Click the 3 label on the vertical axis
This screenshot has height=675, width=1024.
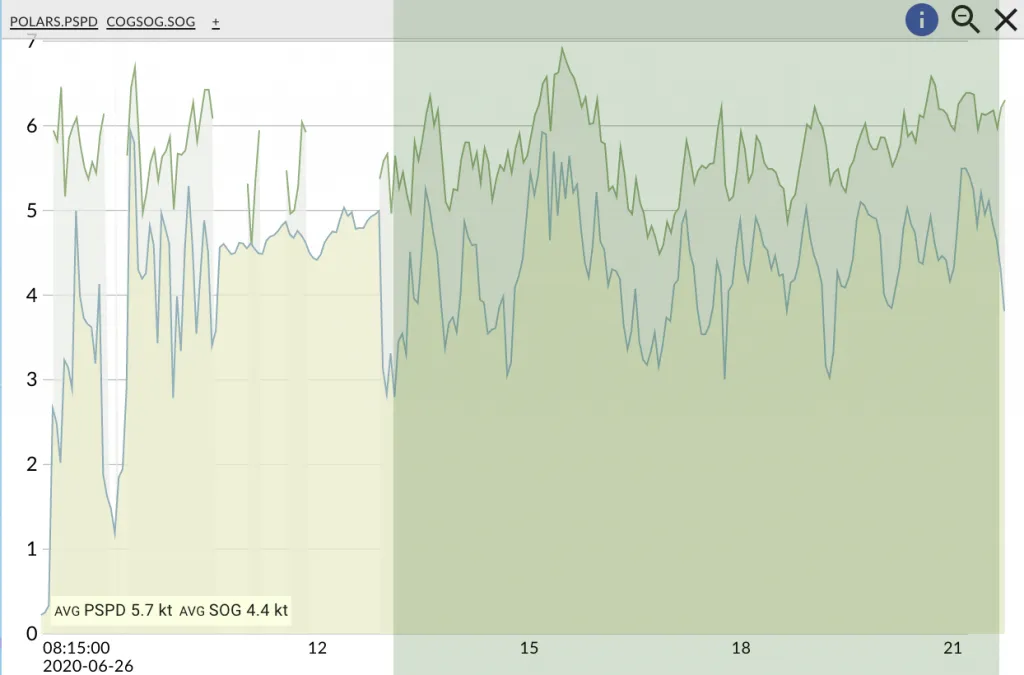tap(32, 380)
